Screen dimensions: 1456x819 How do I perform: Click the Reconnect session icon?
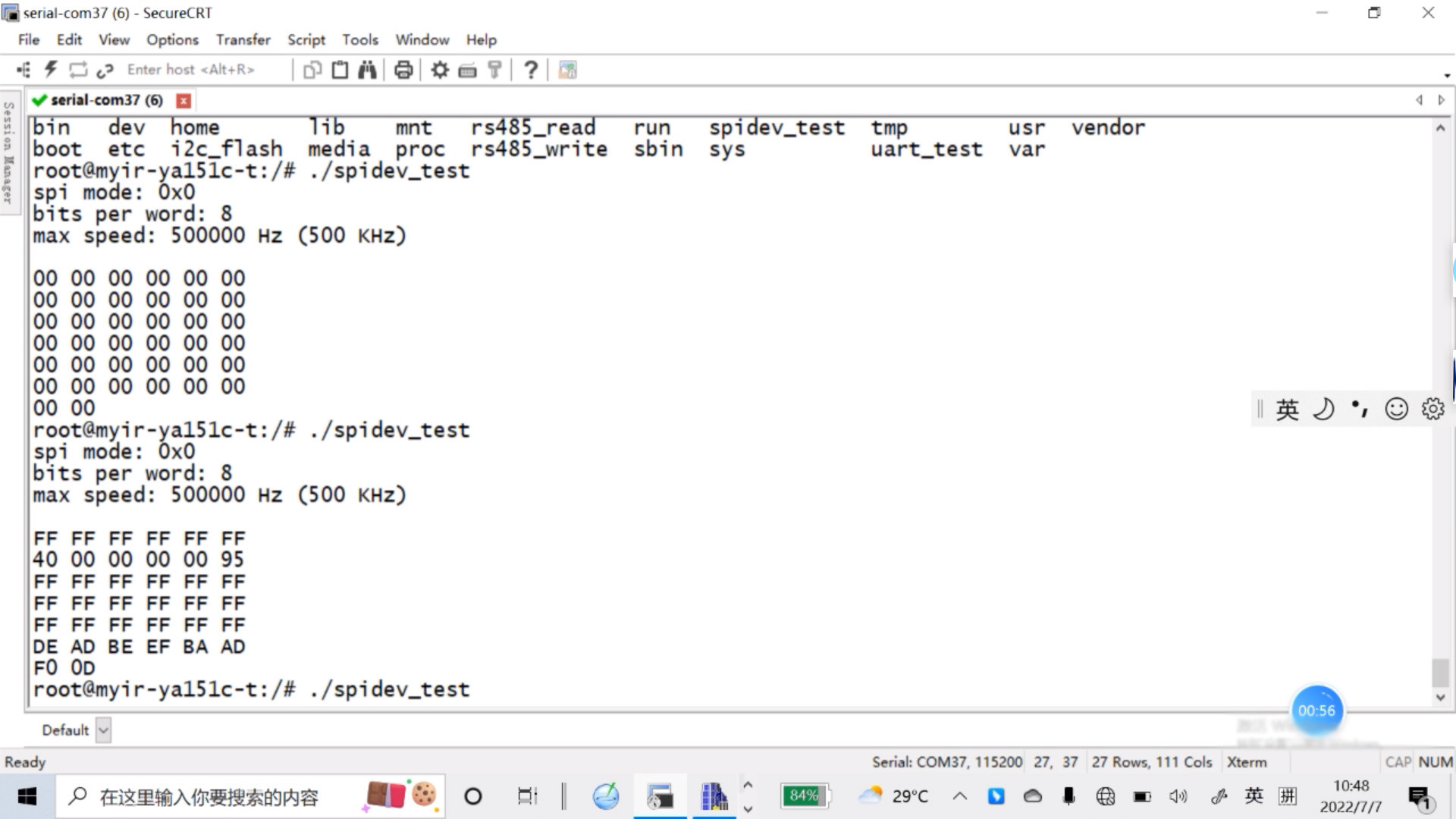point(78,70)
